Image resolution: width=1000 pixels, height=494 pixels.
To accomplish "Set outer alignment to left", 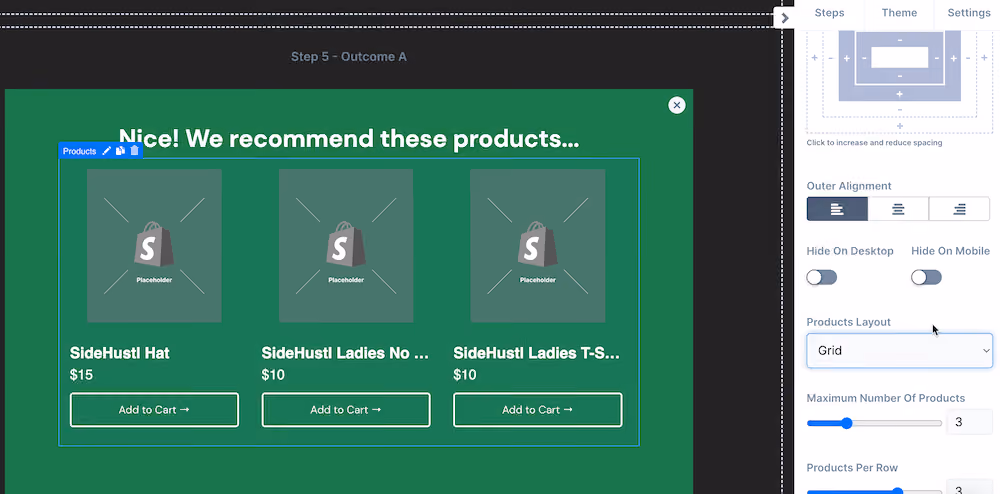I will click(x=837, y=209).
